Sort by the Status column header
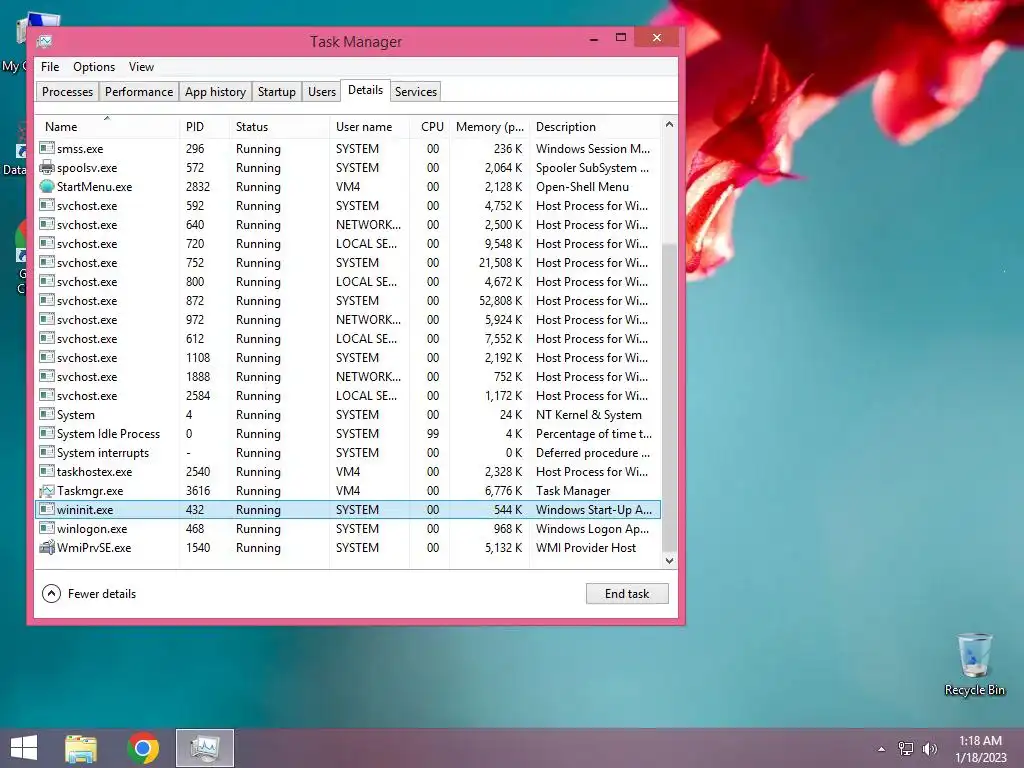 coord(280,127)
